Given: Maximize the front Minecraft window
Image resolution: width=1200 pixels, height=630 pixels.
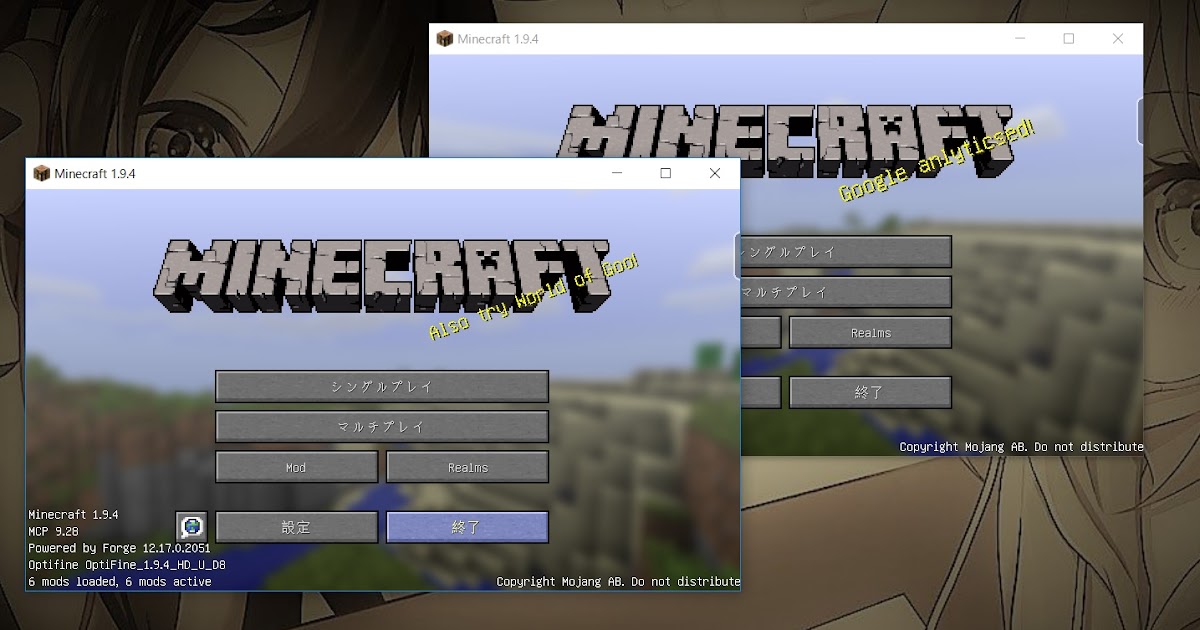Looking at the screenshot, I should [x=666, y=173].
